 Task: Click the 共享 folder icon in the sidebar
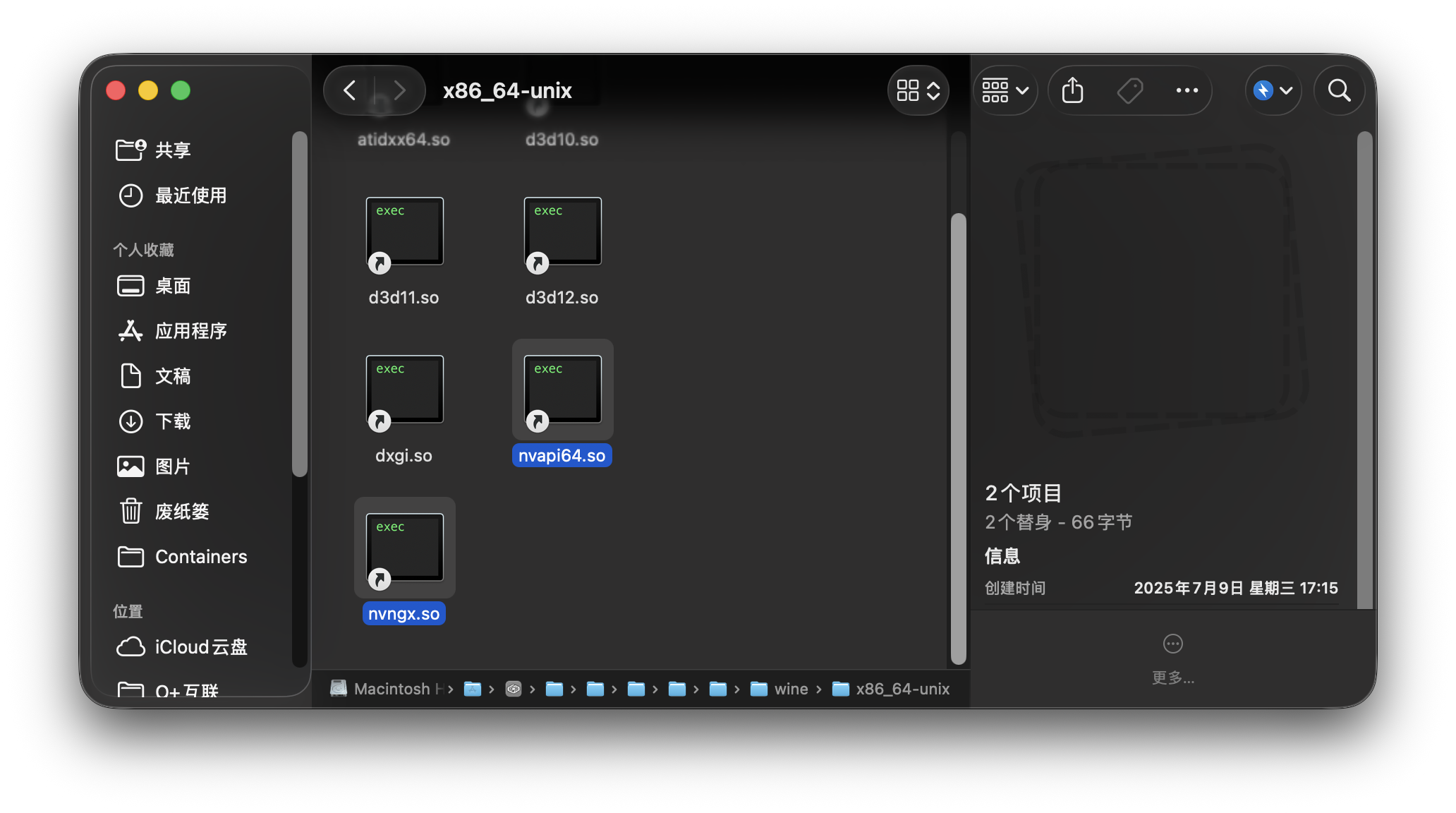(131, 150)
